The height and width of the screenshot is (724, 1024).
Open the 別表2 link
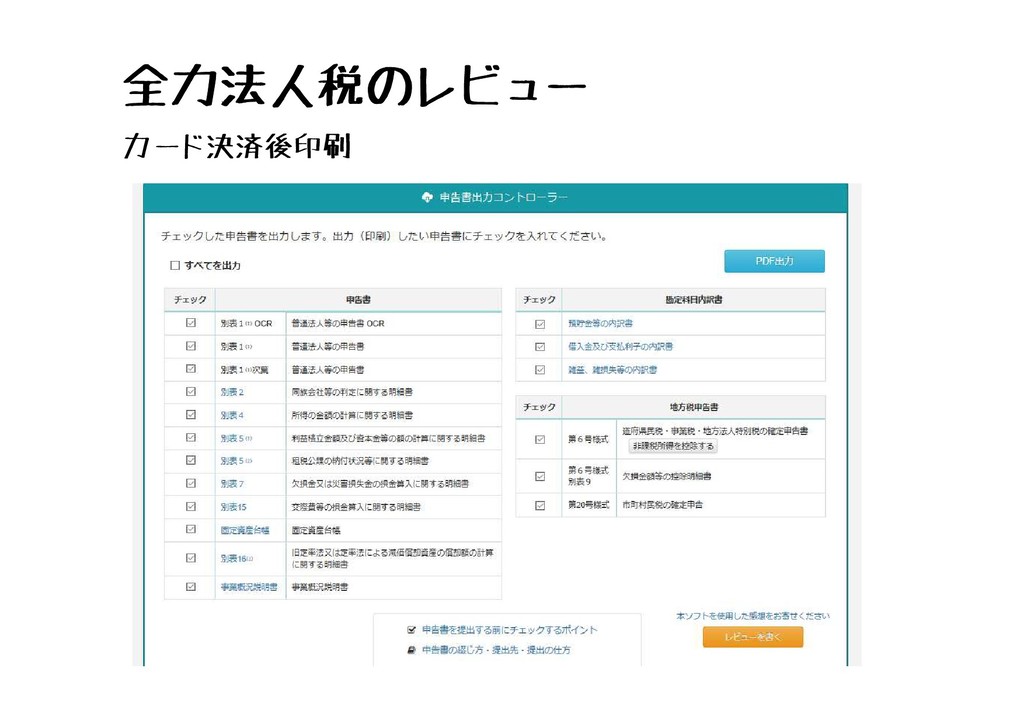pos(232,392)
